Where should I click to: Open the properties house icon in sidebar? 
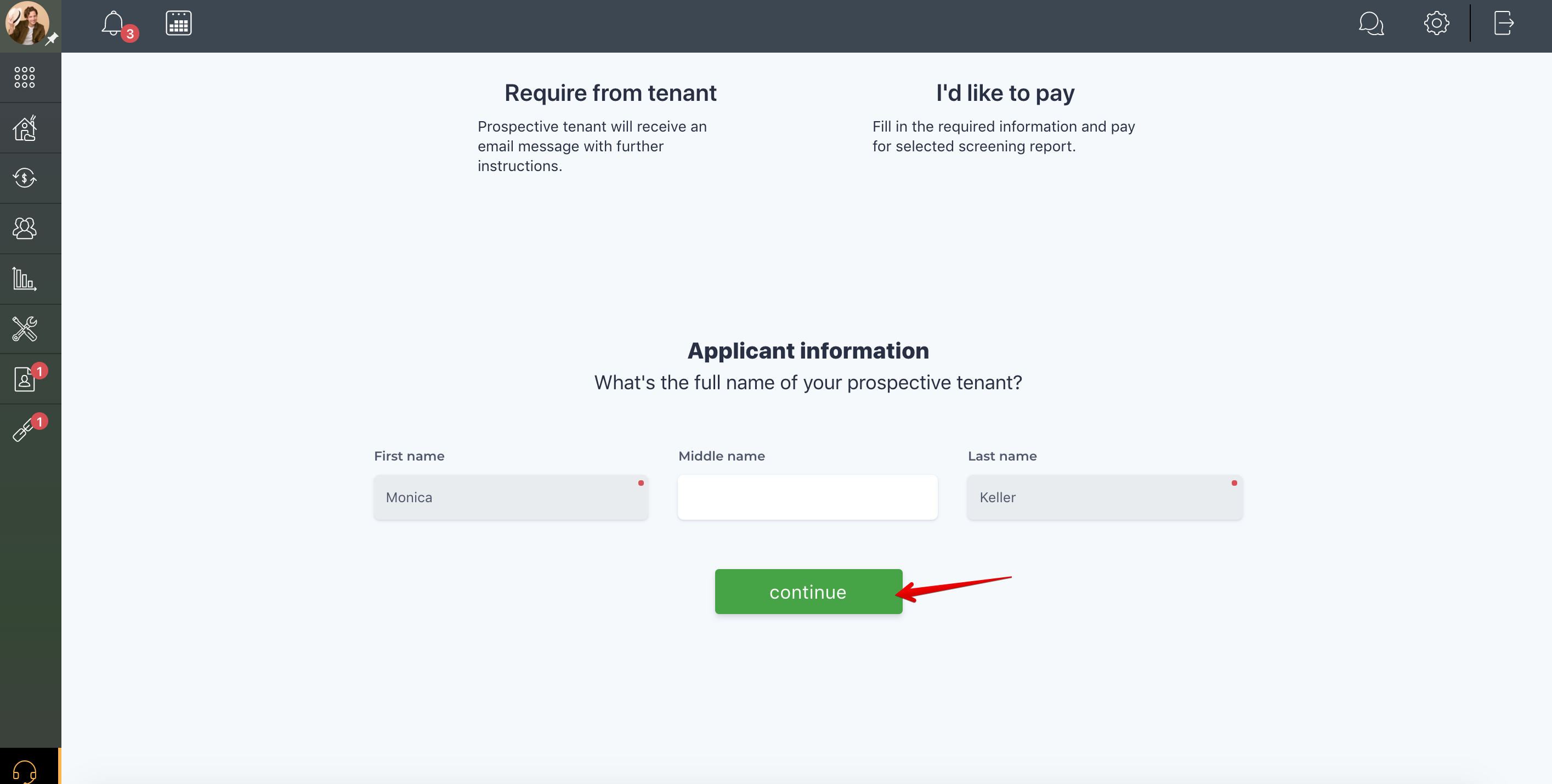[25, 128]
